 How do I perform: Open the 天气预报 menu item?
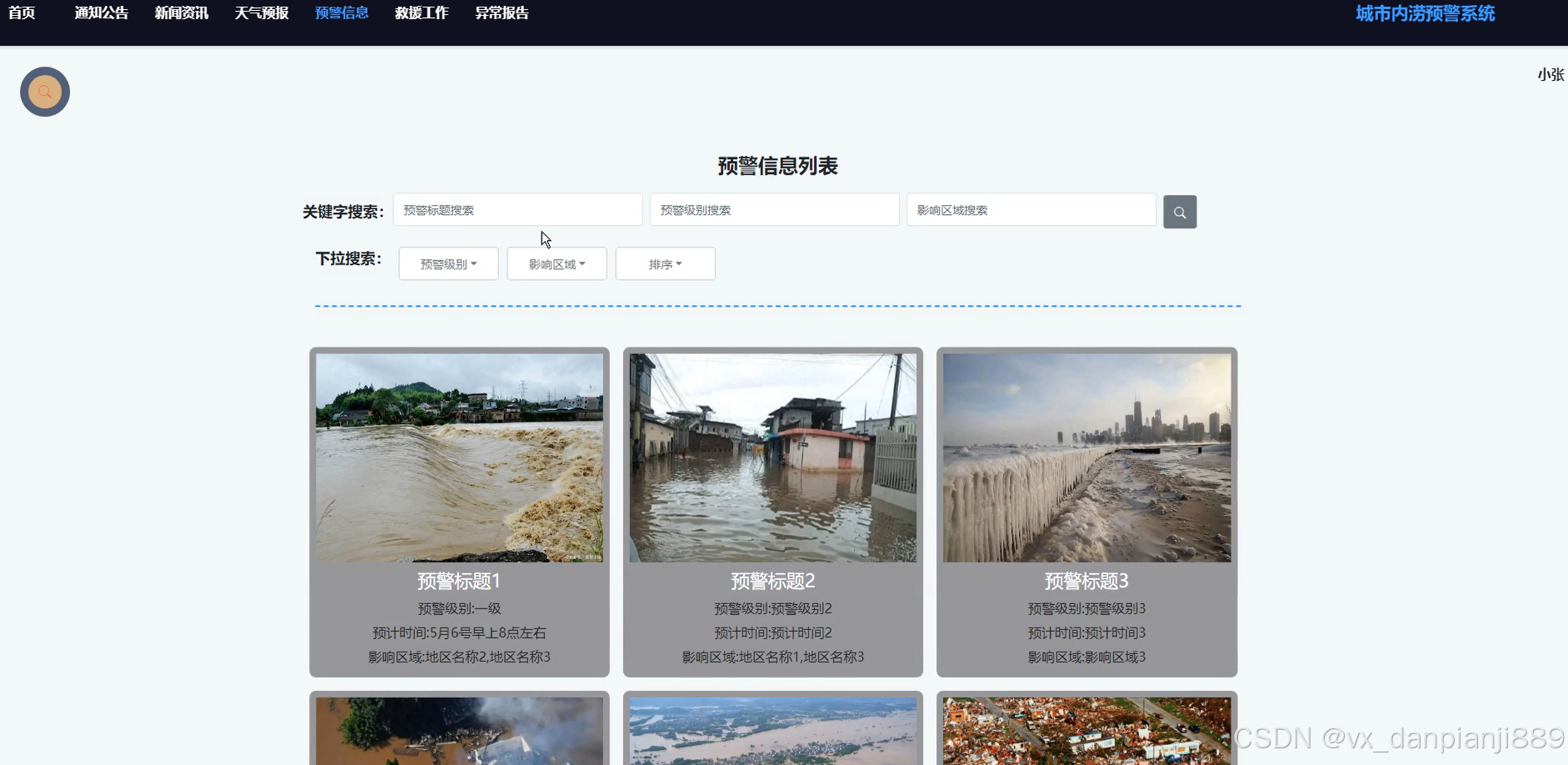tap(261, 13)
